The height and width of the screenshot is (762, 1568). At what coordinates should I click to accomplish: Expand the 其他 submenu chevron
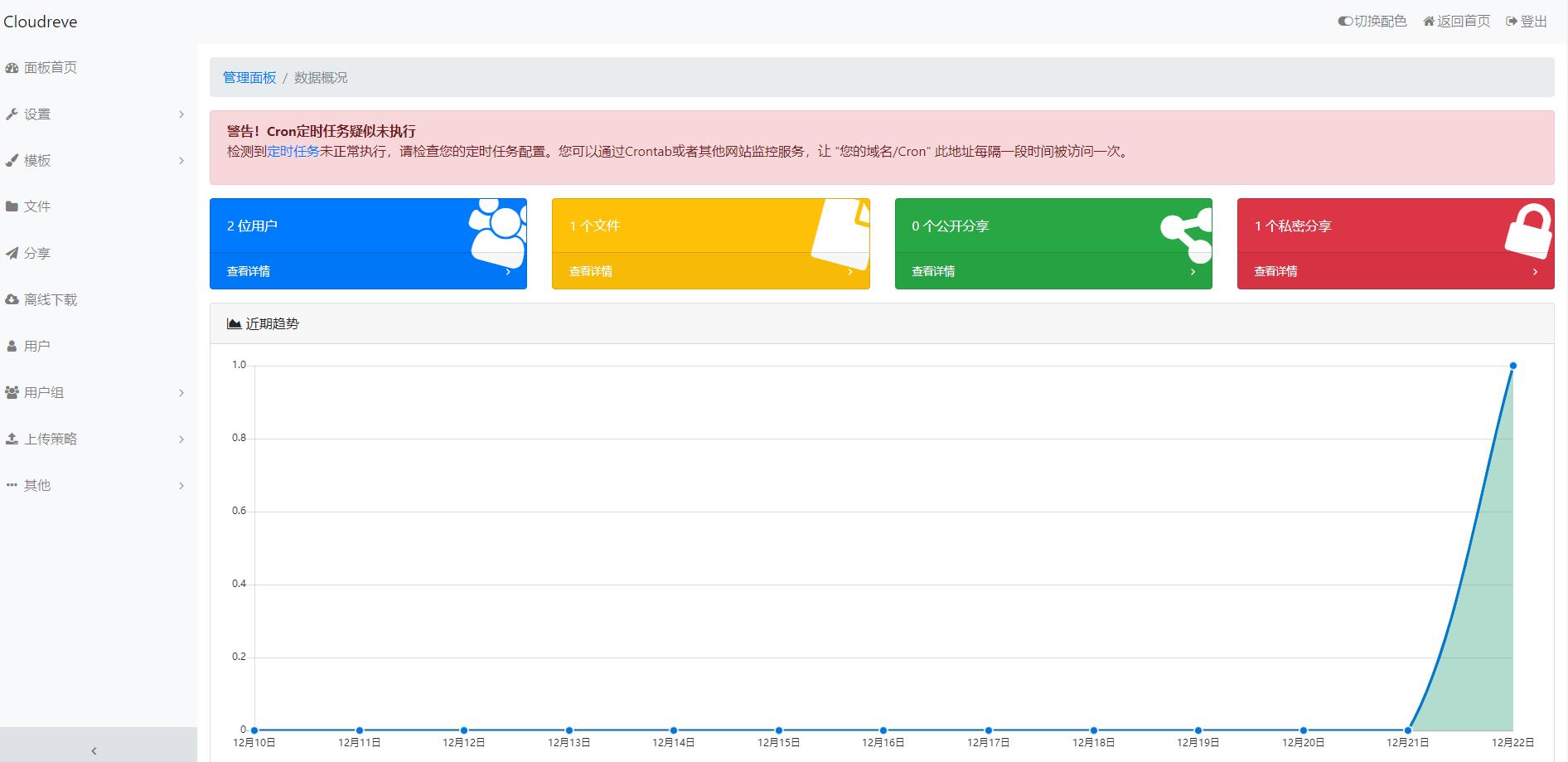point(181,485)
